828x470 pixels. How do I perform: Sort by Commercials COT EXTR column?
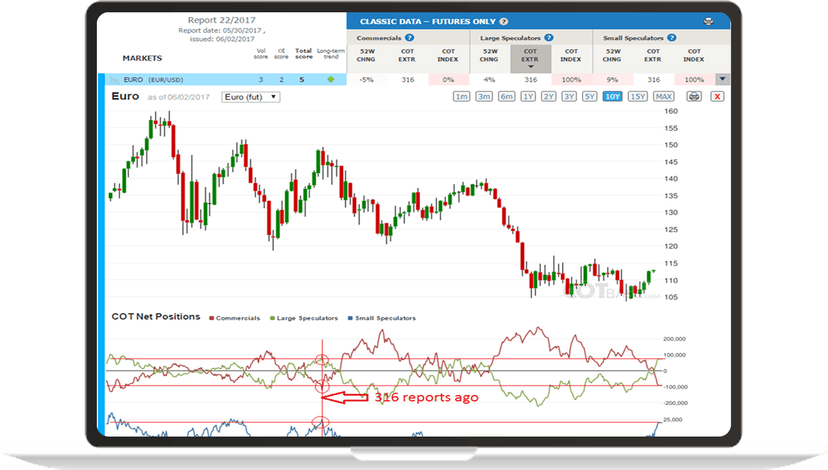click(x=407, y=55)
